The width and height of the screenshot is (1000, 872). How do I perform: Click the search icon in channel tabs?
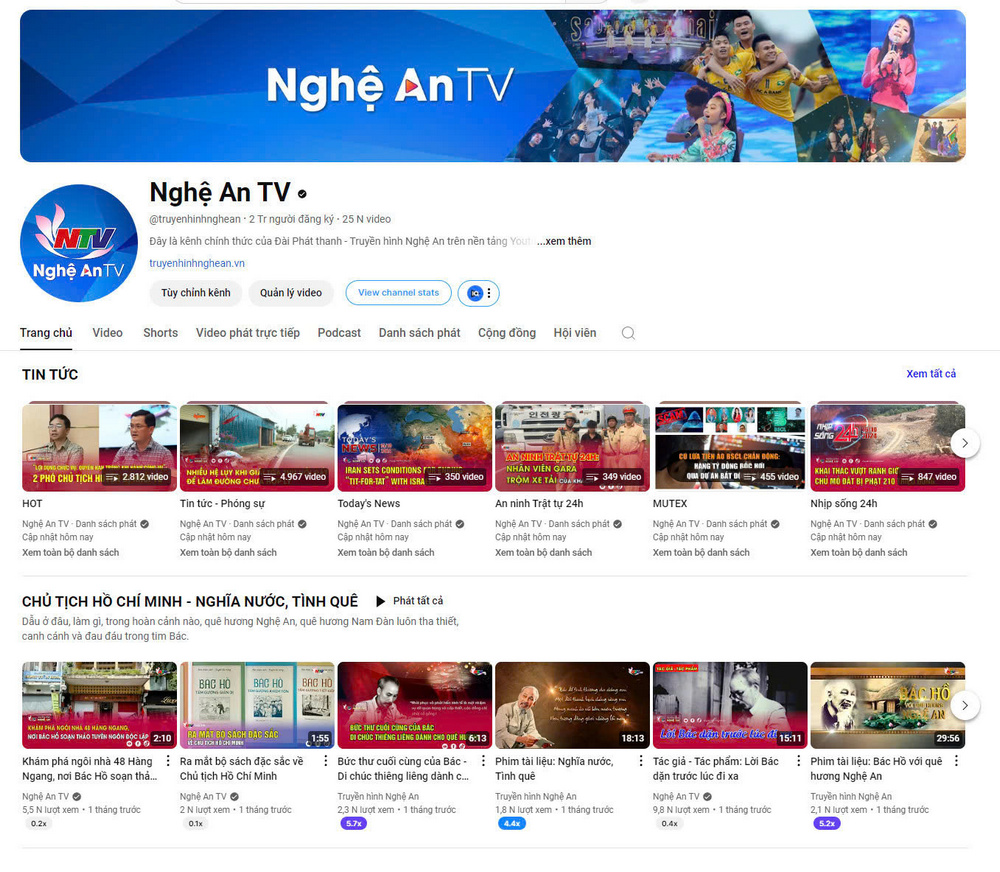click(628, 333)
